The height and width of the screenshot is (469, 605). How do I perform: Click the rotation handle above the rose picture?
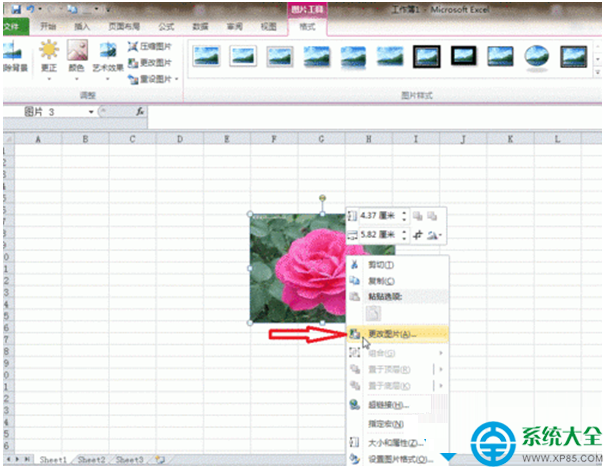tap(323, 198)
